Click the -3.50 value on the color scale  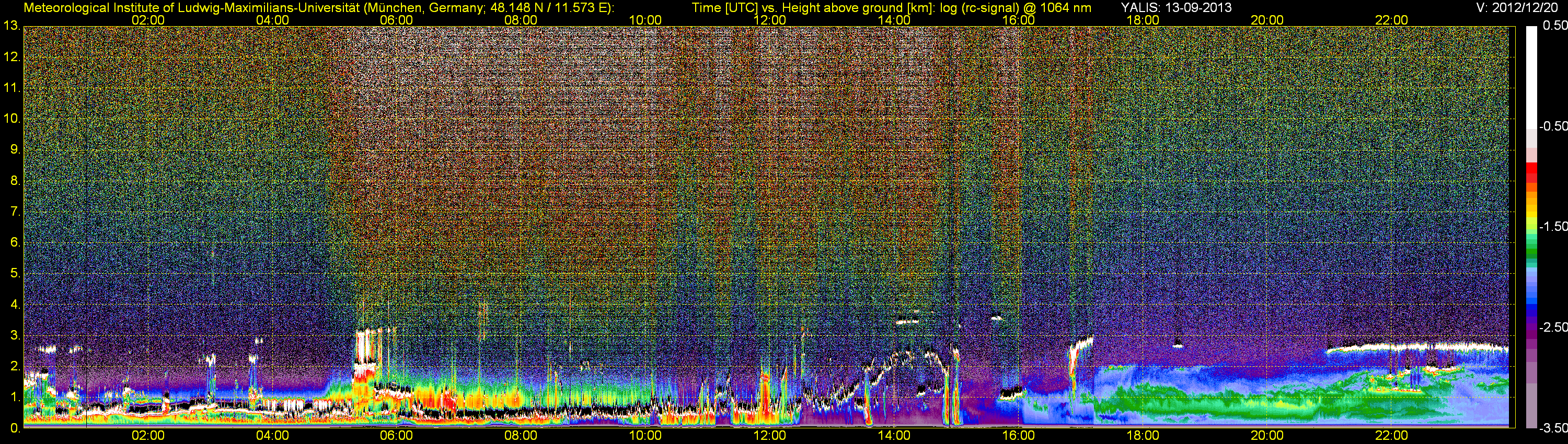[x=1553, y=428]
